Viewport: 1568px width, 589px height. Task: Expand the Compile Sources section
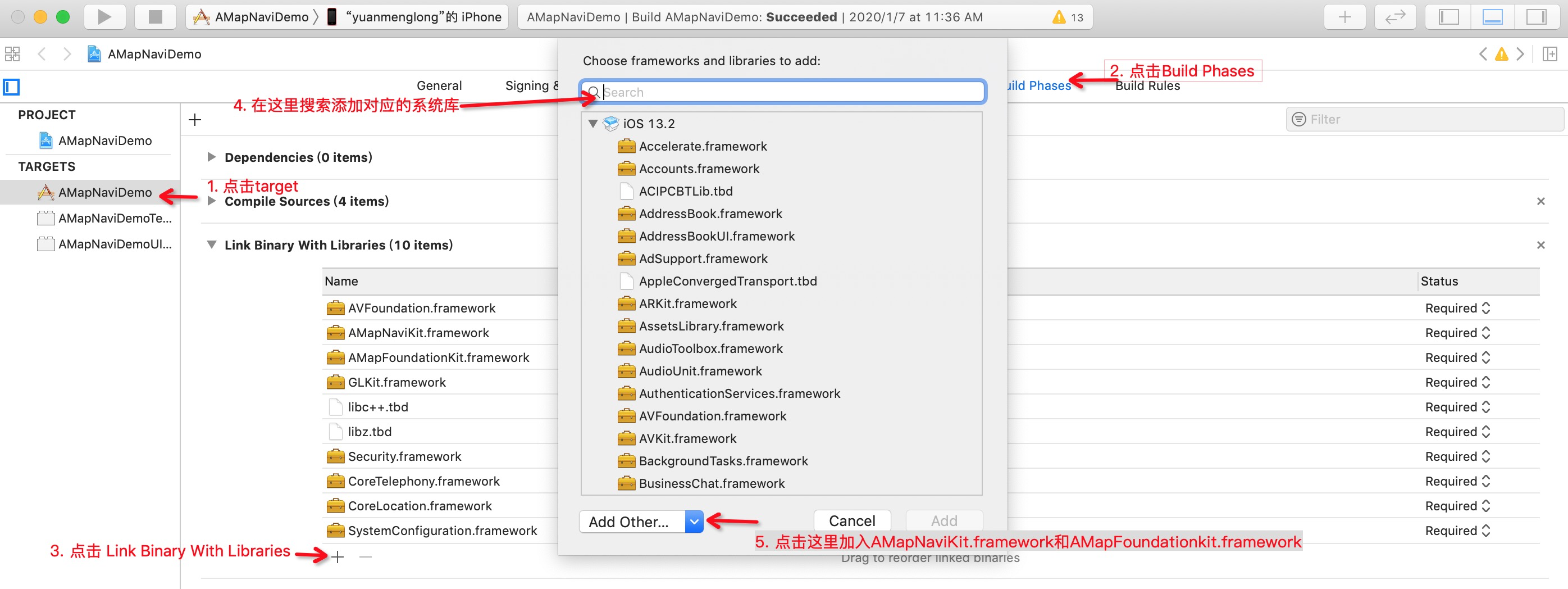pyautogui.click(x=211, y=201)
